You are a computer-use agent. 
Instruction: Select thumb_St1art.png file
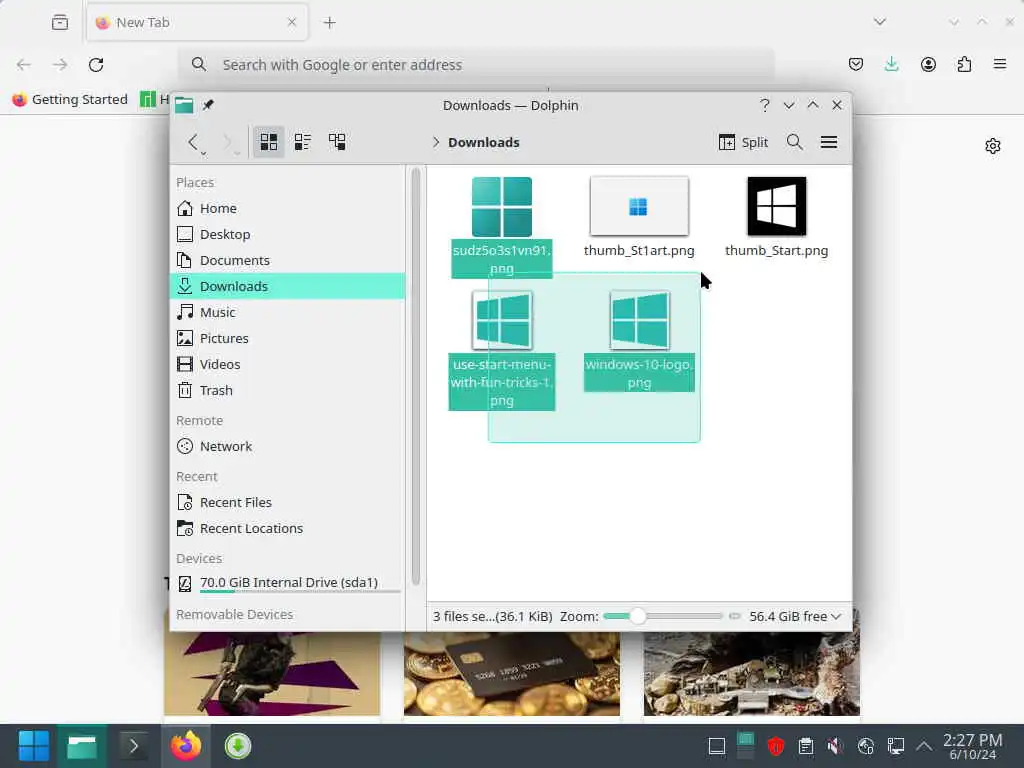pyautogui.click(x=639, y=217)
